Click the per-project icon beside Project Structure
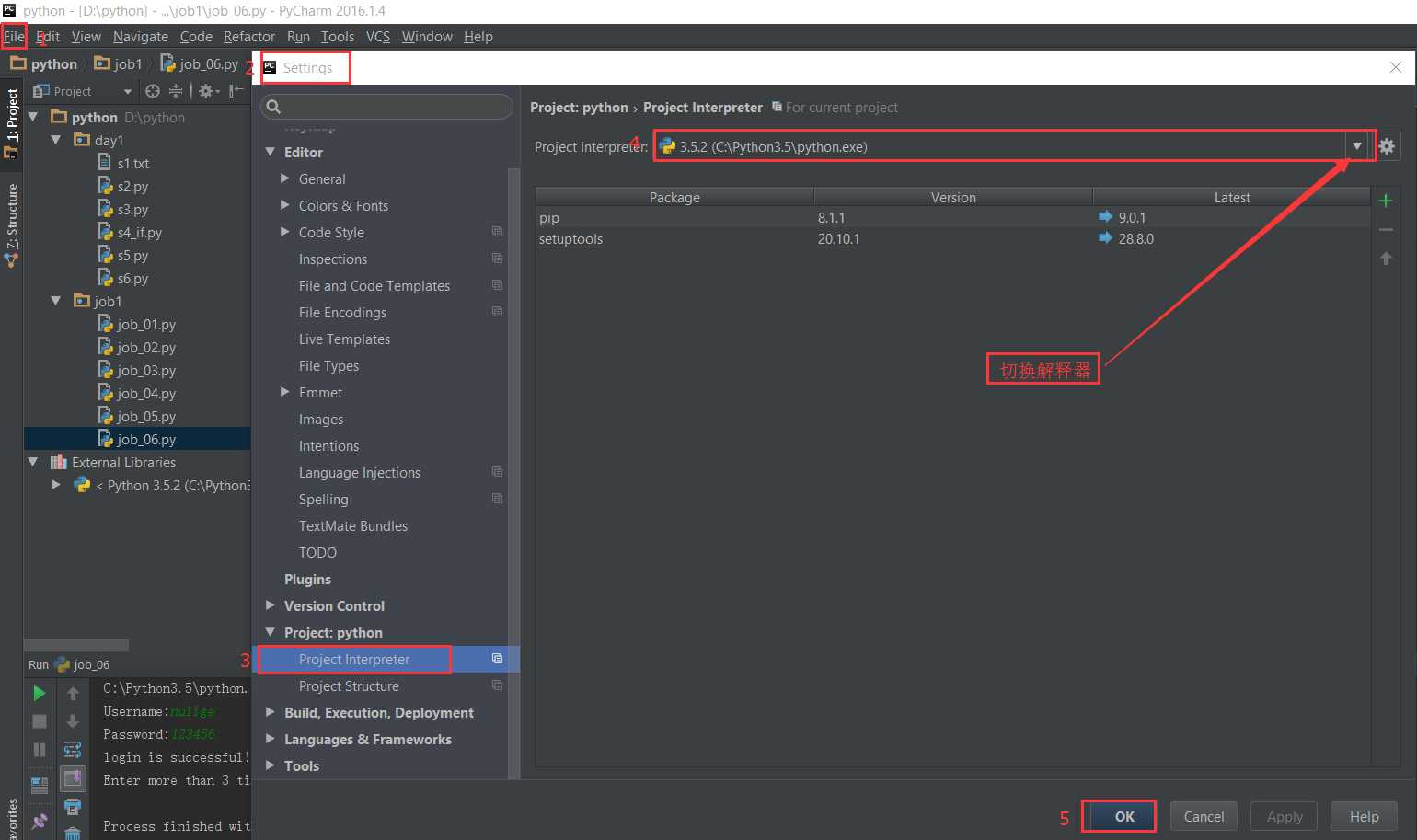This screenshot has height=840, width=1417. [x=497, y=685]
